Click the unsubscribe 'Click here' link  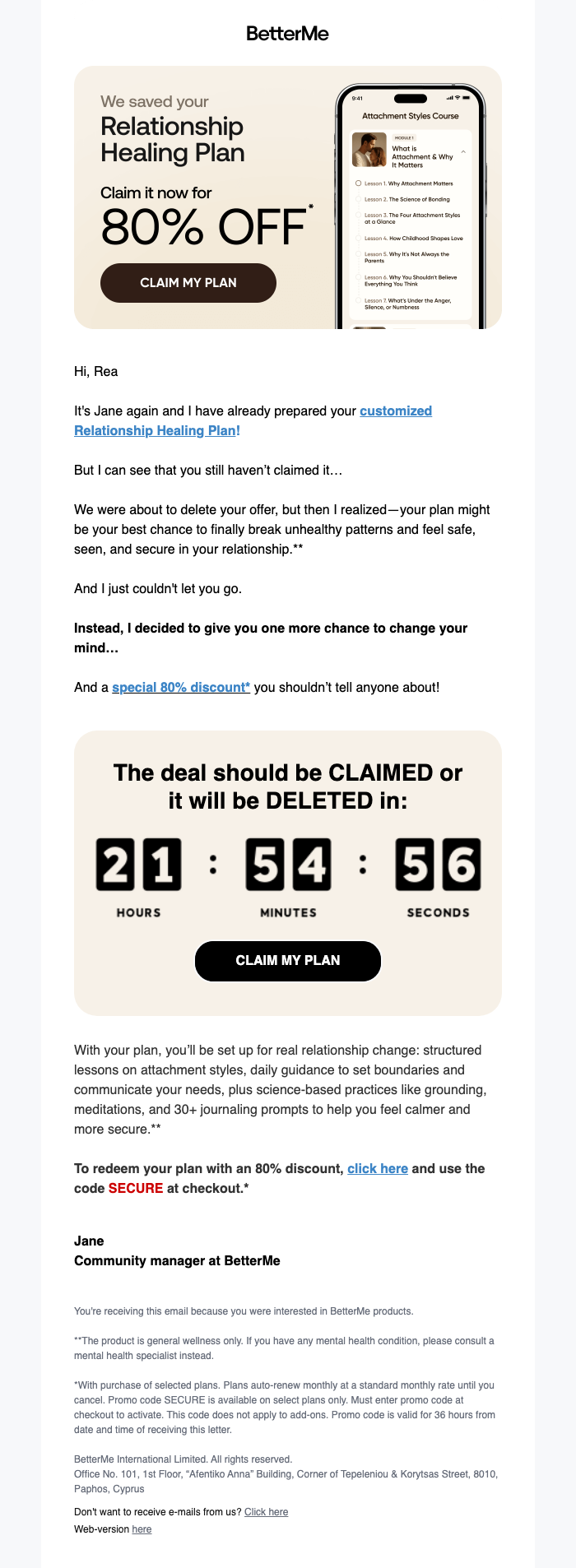click(266, 1512)
